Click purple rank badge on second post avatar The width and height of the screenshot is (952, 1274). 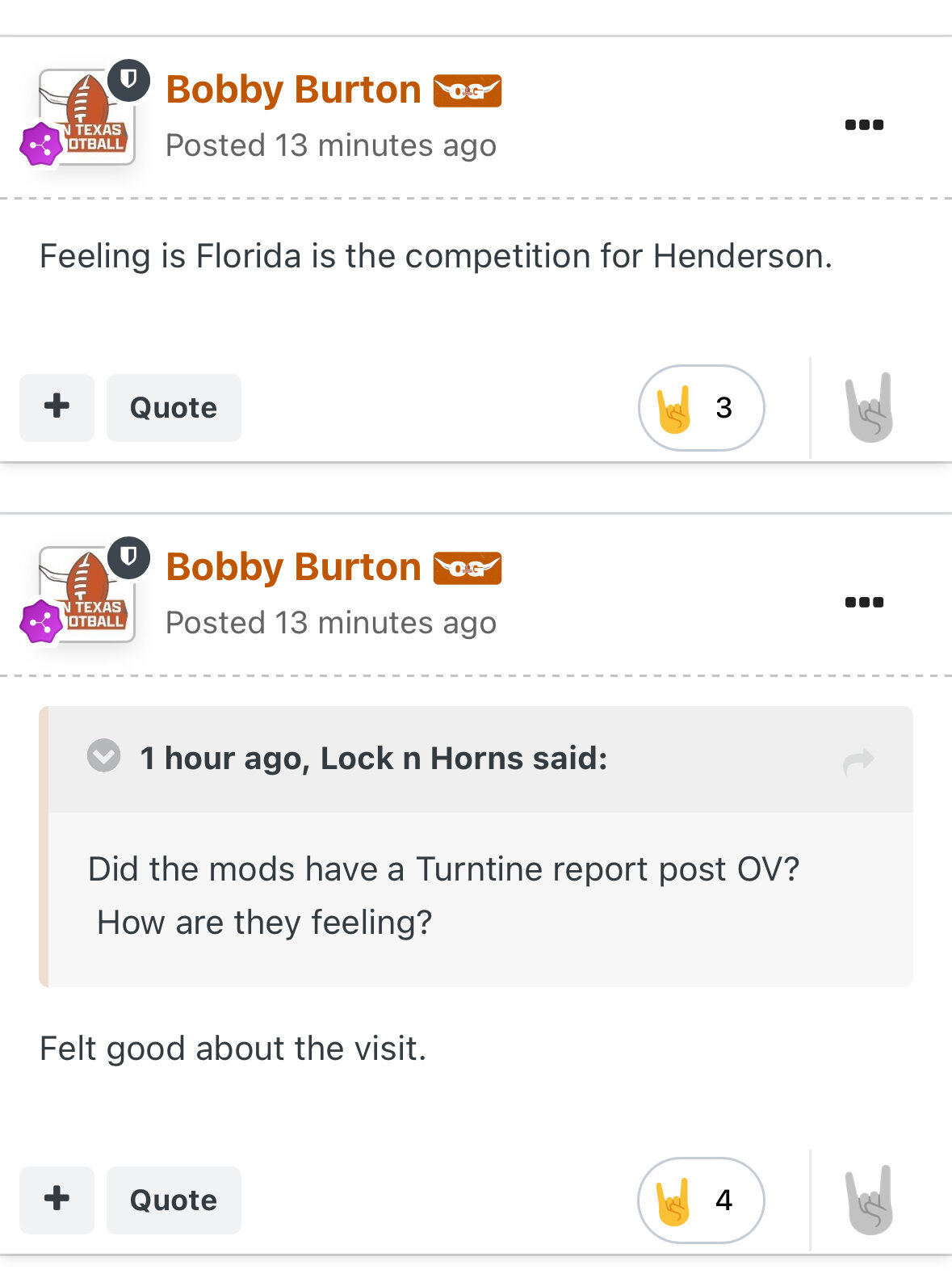coord(41,623)
